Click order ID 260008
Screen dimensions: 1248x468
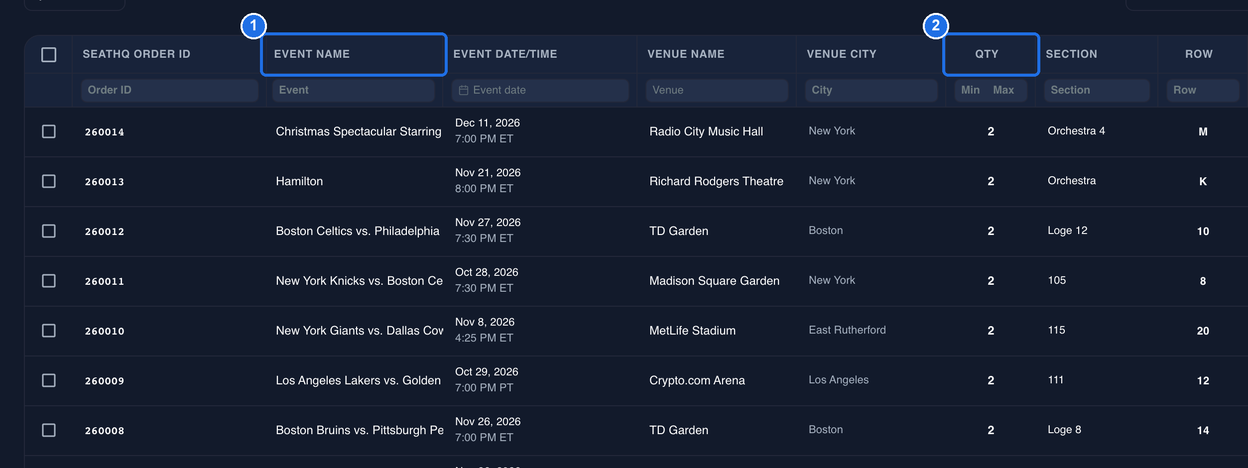click(x=105, y=431)
